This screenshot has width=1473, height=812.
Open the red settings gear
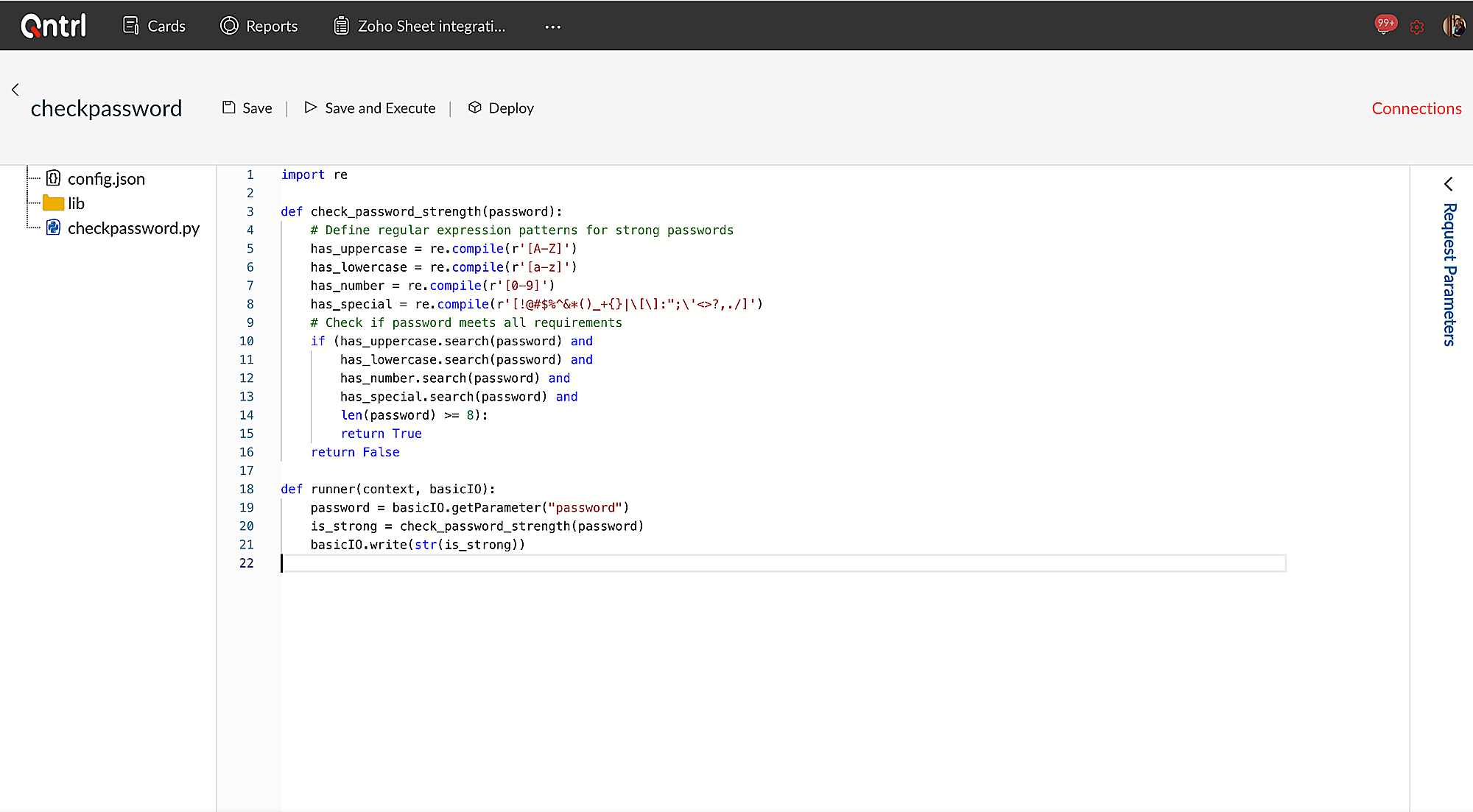pos(1417,27)
